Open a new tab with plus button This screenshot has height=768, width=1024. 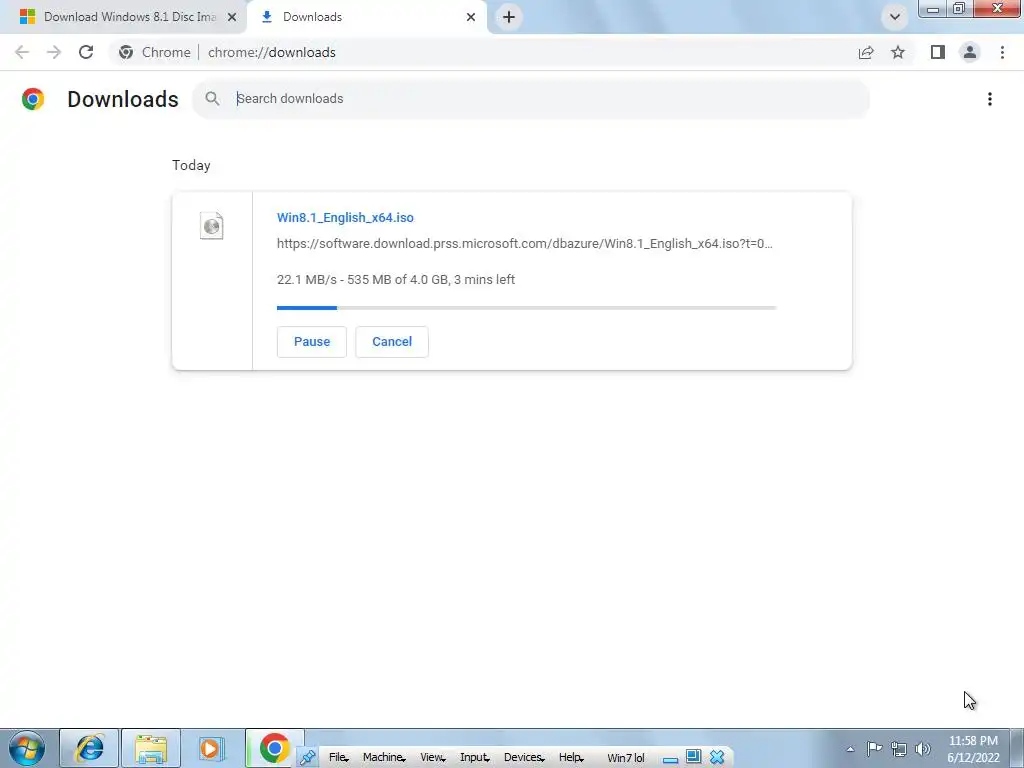point(509,17)
